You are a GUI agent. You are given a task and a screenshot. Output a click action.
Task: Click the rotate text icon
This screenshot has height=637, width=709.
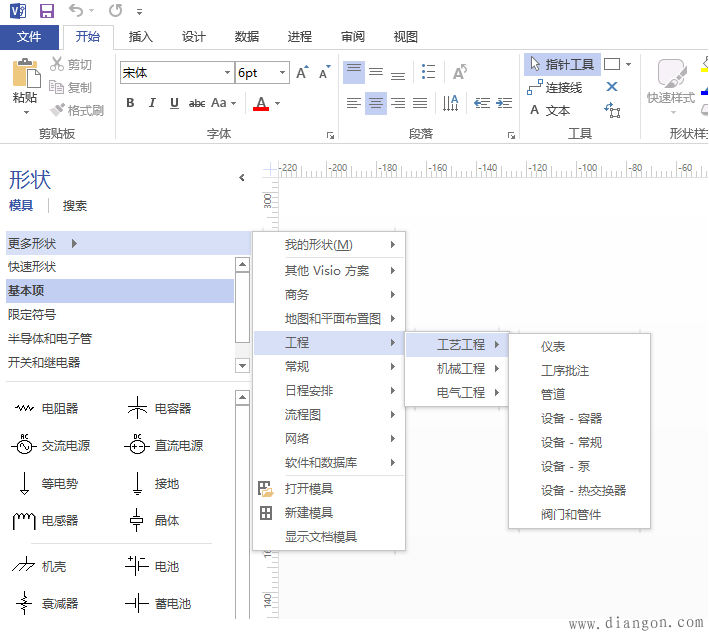460,72
